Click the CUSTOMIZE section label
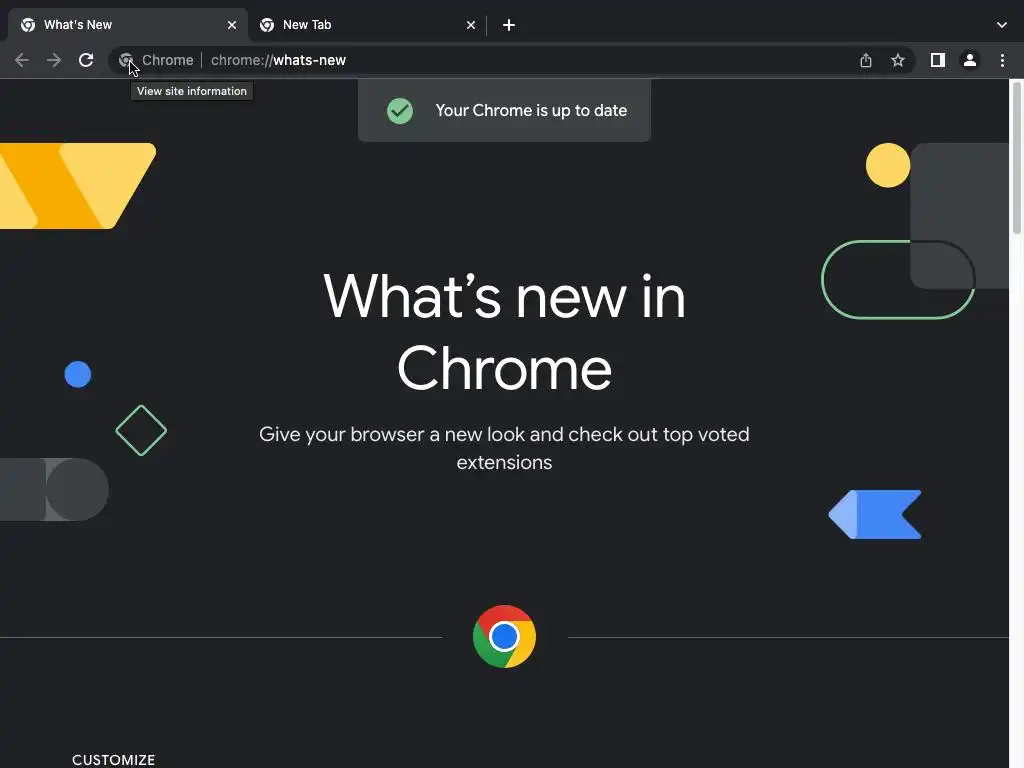 pyautogui.click(x=114, y=760)
